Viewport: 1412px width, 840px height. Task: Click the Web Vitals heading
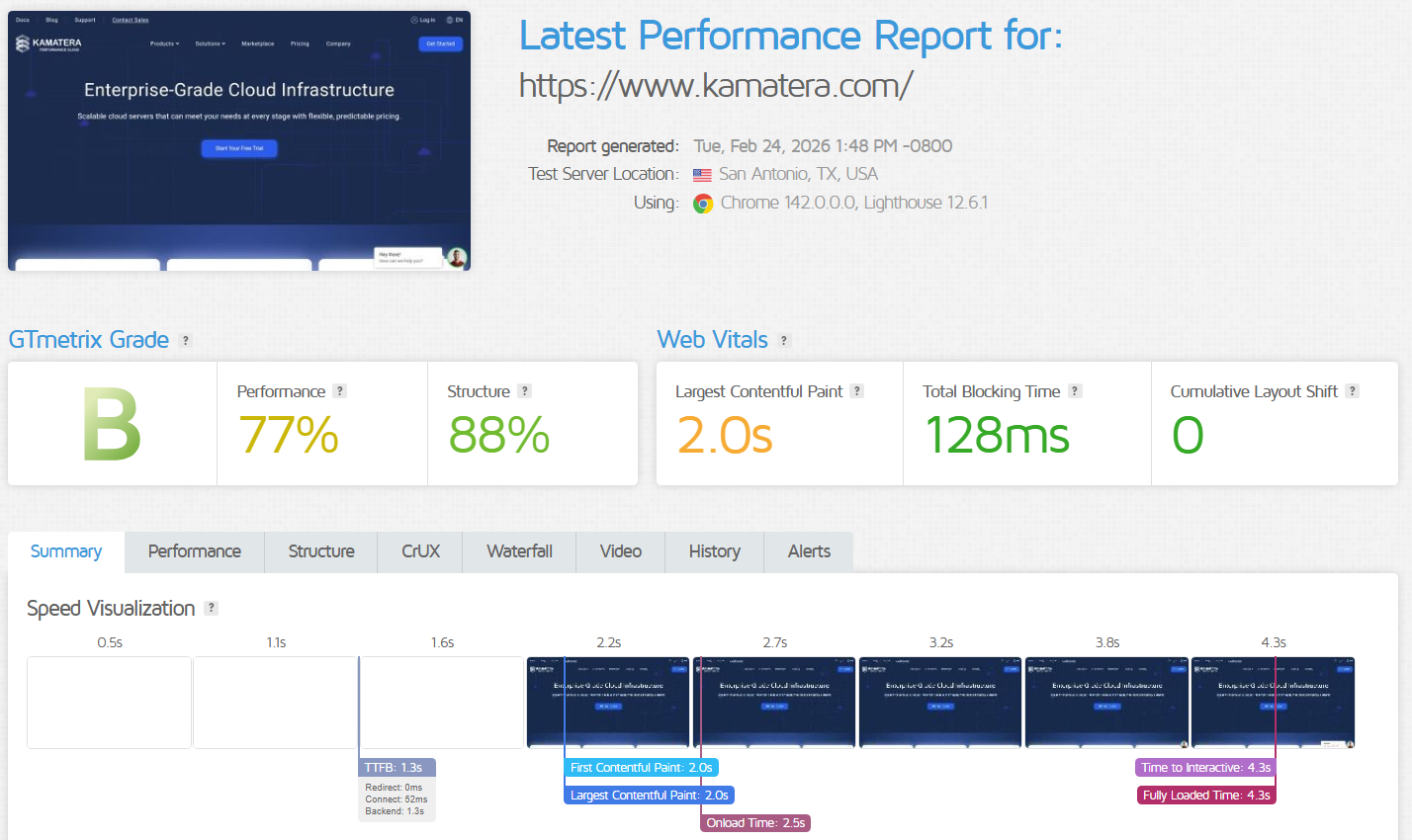pos(713,340)
